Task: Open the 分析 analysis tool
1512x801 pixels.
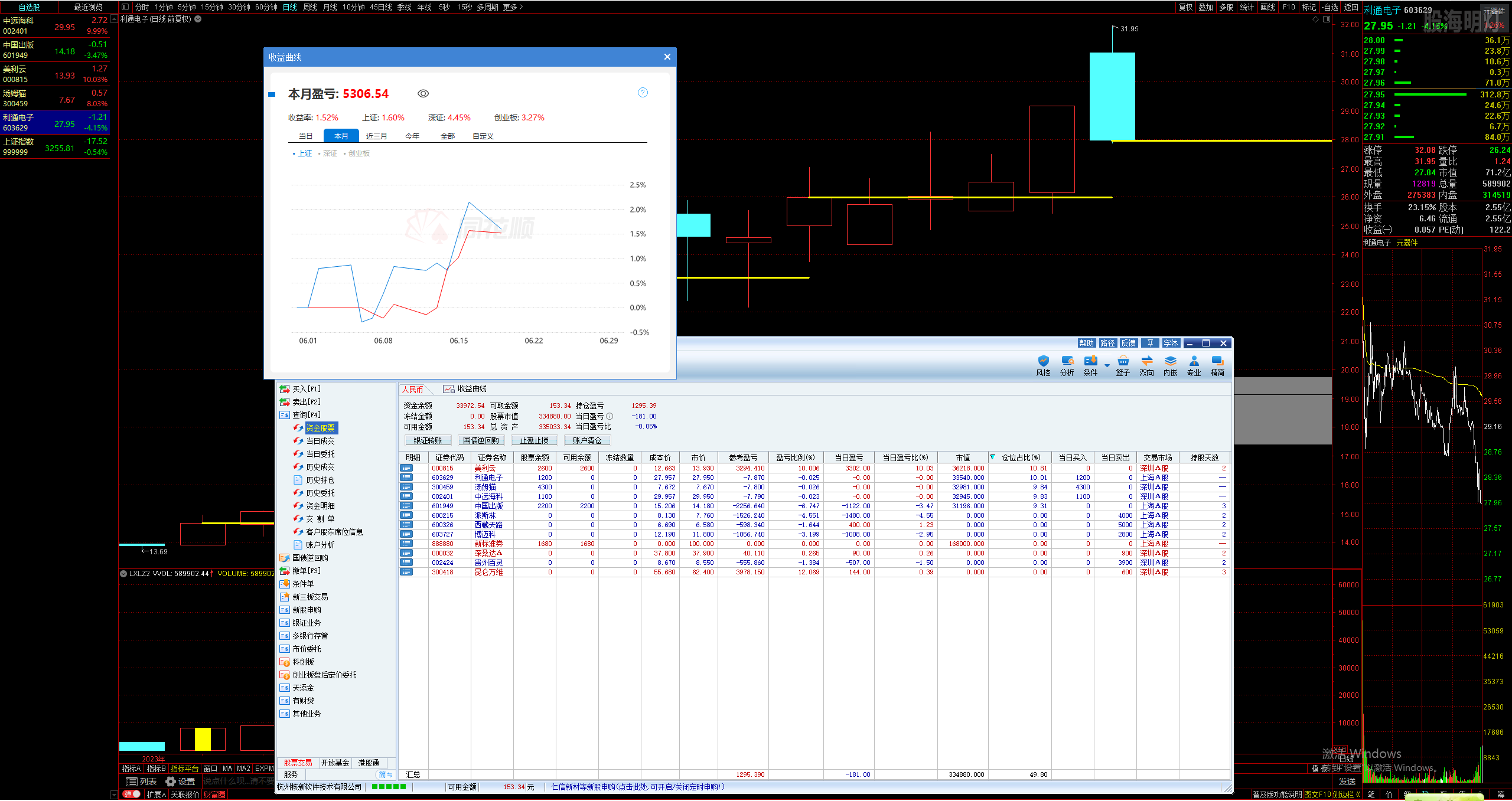Action: (1067, 365)
